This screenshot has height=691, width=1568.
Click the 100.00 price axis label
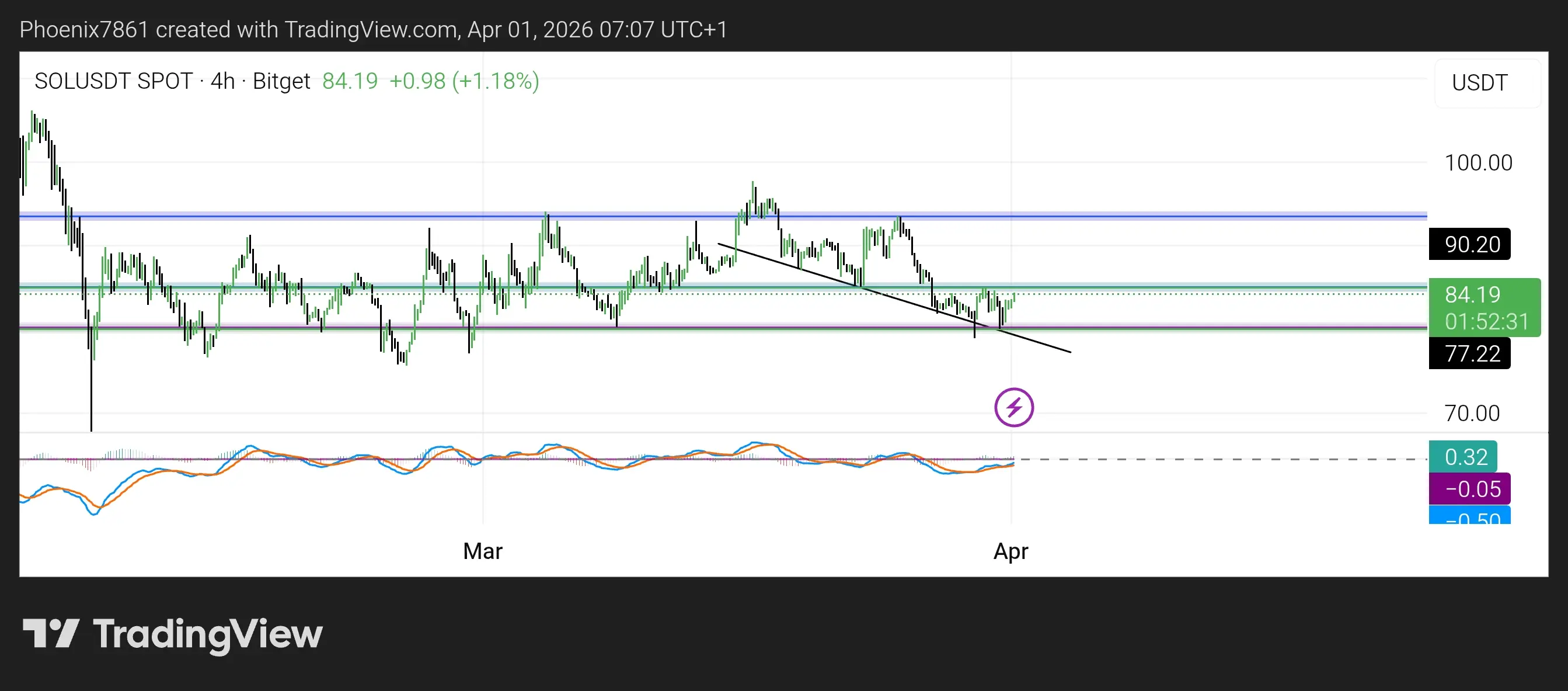click(1478, 162)
